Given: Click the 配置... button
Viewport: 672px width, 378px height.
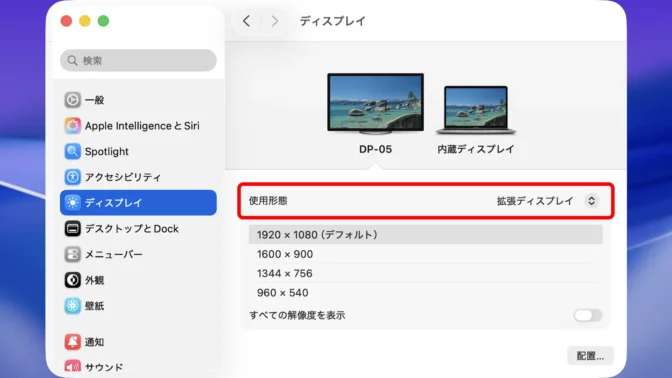Looking at the screenshot, I should 590,356.
